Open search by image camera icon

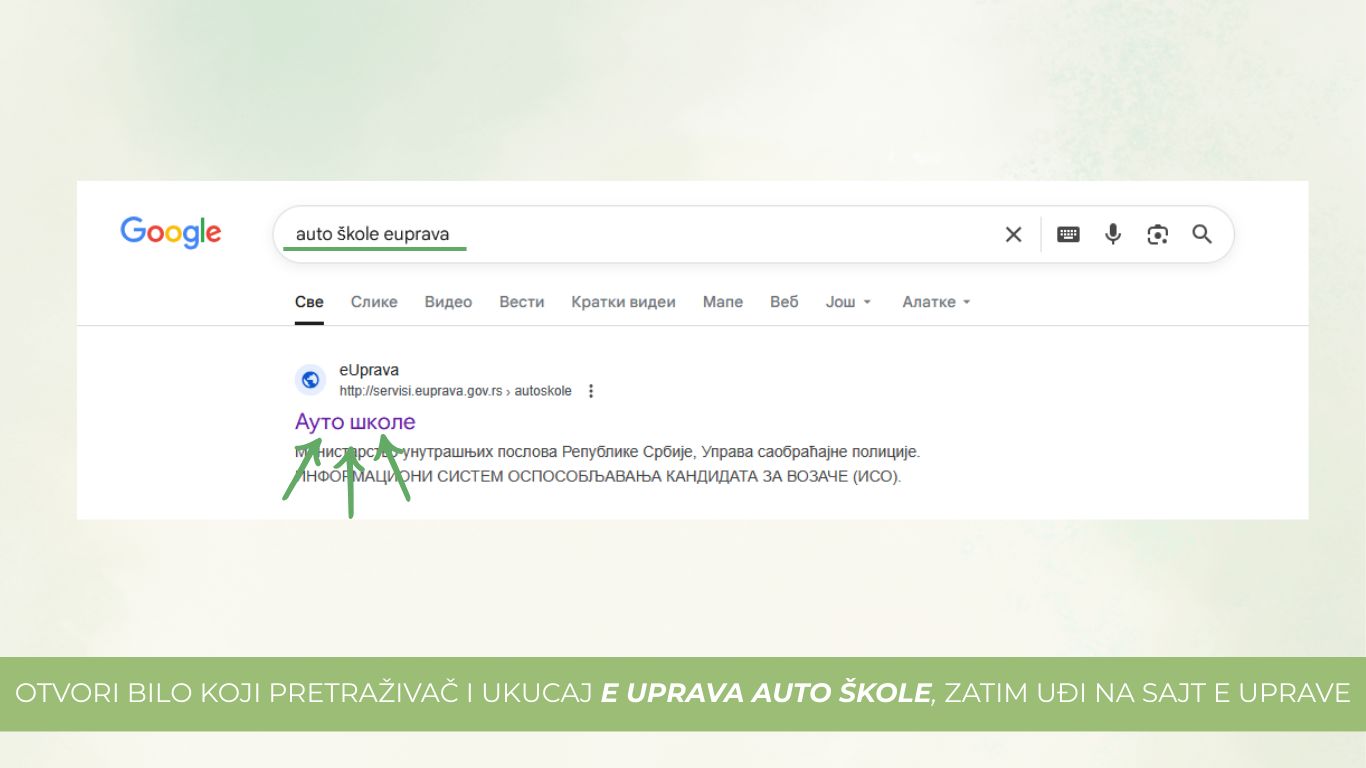(x=1157, y=234)
